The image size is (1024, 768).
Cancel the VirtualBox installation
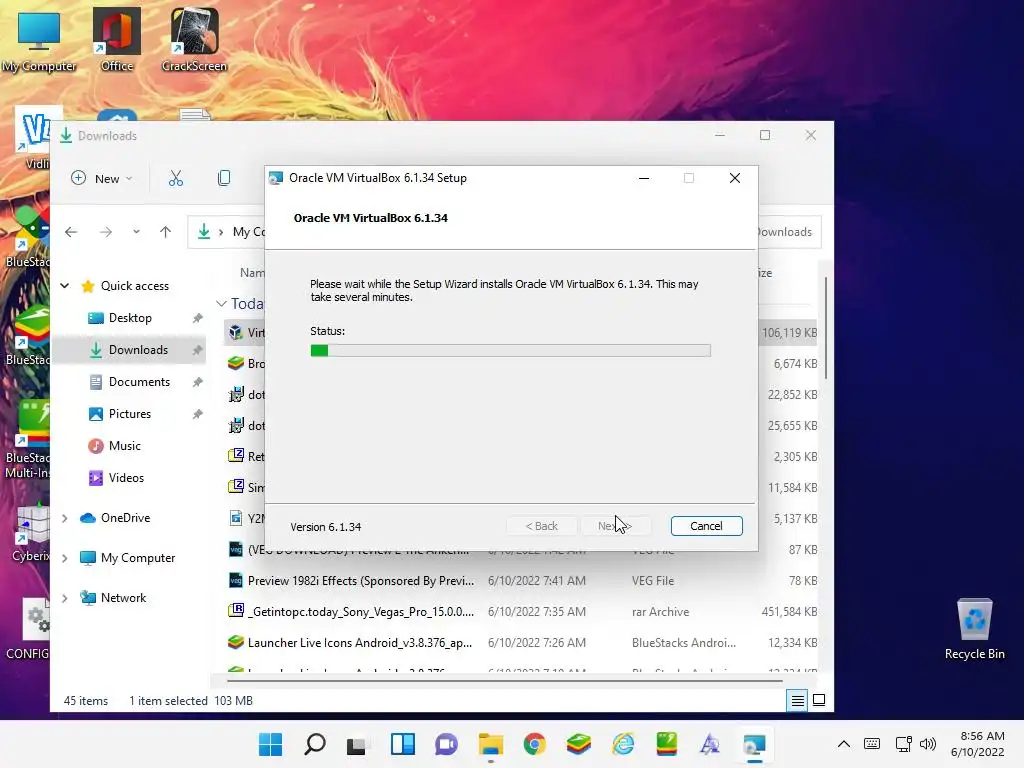[706, 526]
